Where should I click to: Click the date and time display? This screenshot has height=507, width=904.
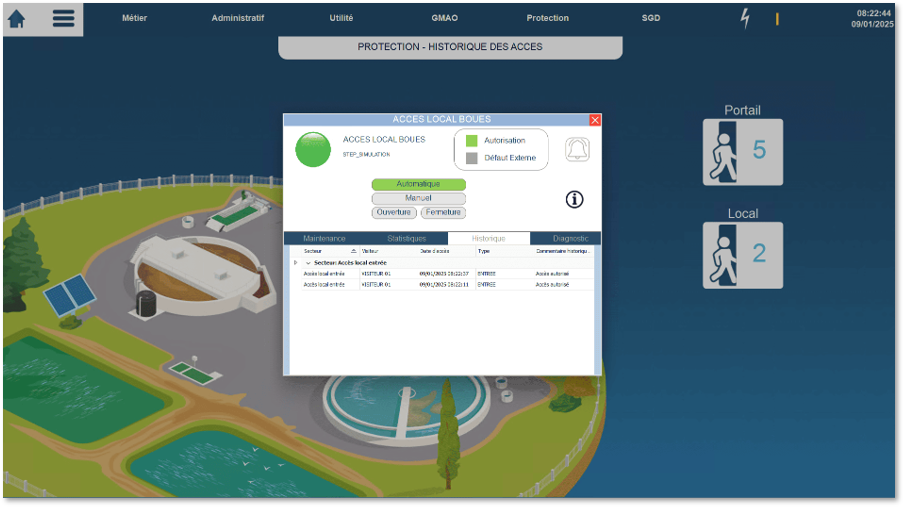coord(873,18)
